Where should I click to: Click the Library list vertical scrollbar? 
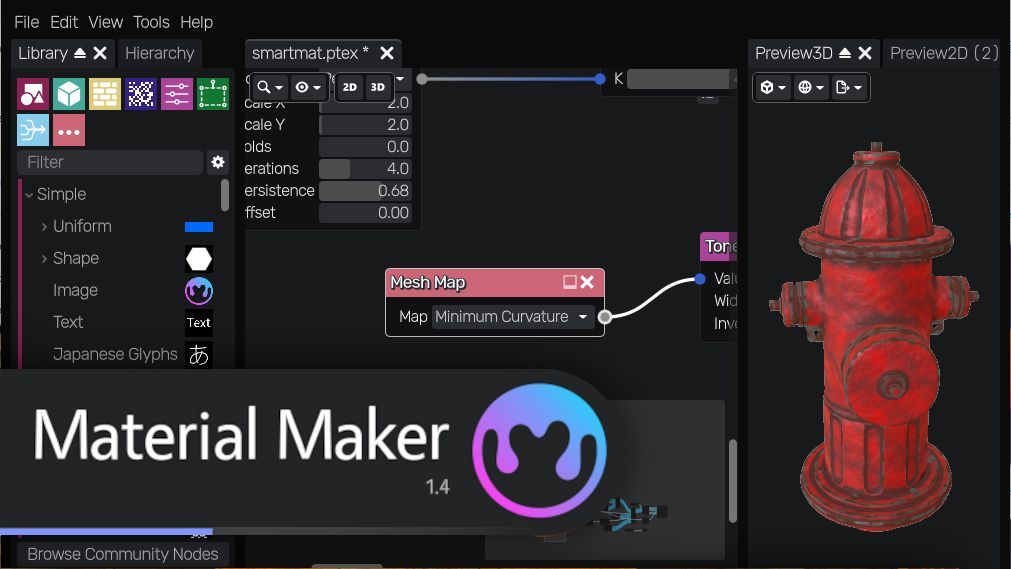click(x=224, y=195)
